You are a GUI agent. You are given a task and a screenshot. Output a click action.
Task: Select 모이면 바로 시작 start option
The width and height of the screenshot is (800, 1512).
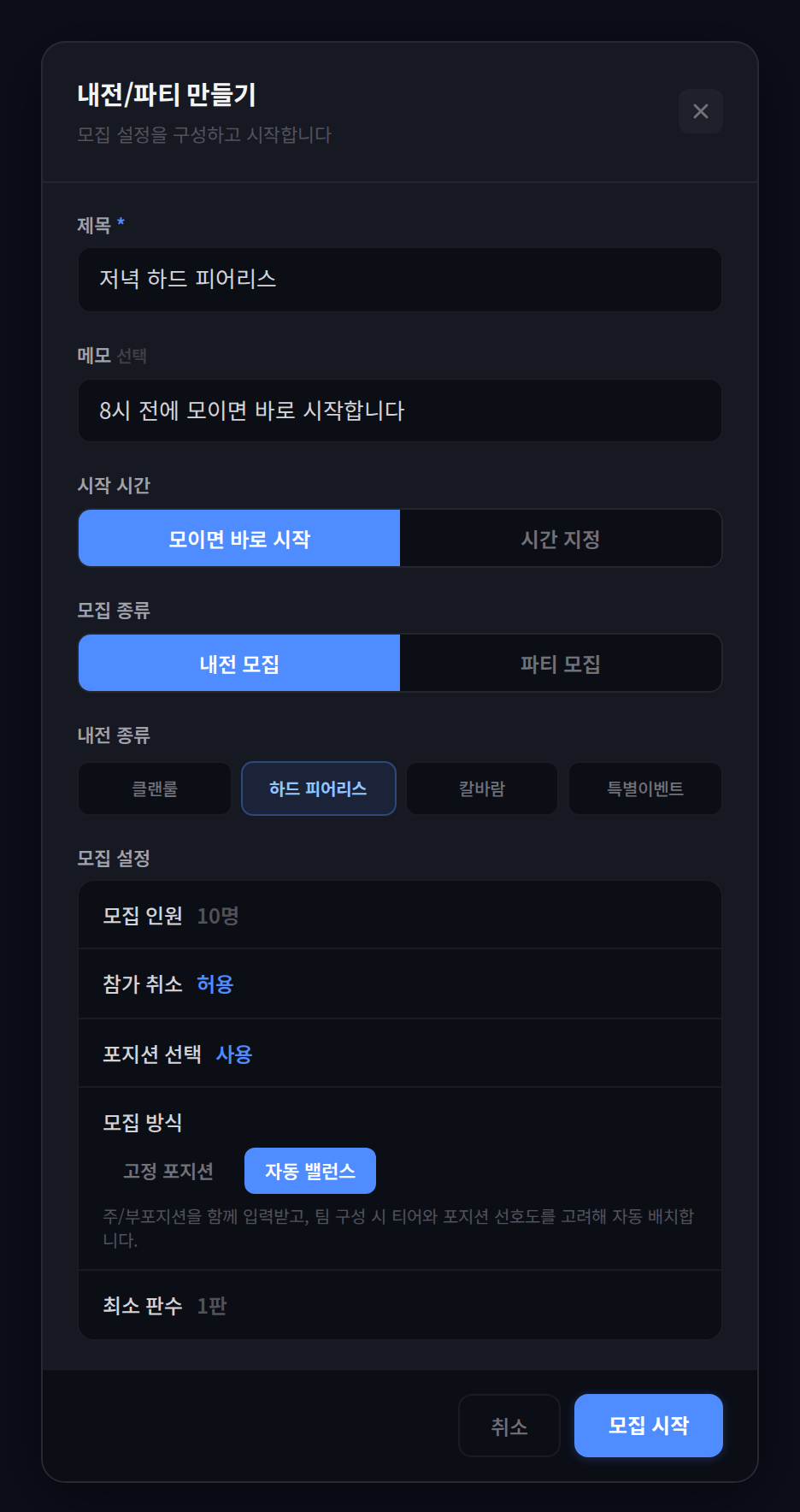click(239, 539)
